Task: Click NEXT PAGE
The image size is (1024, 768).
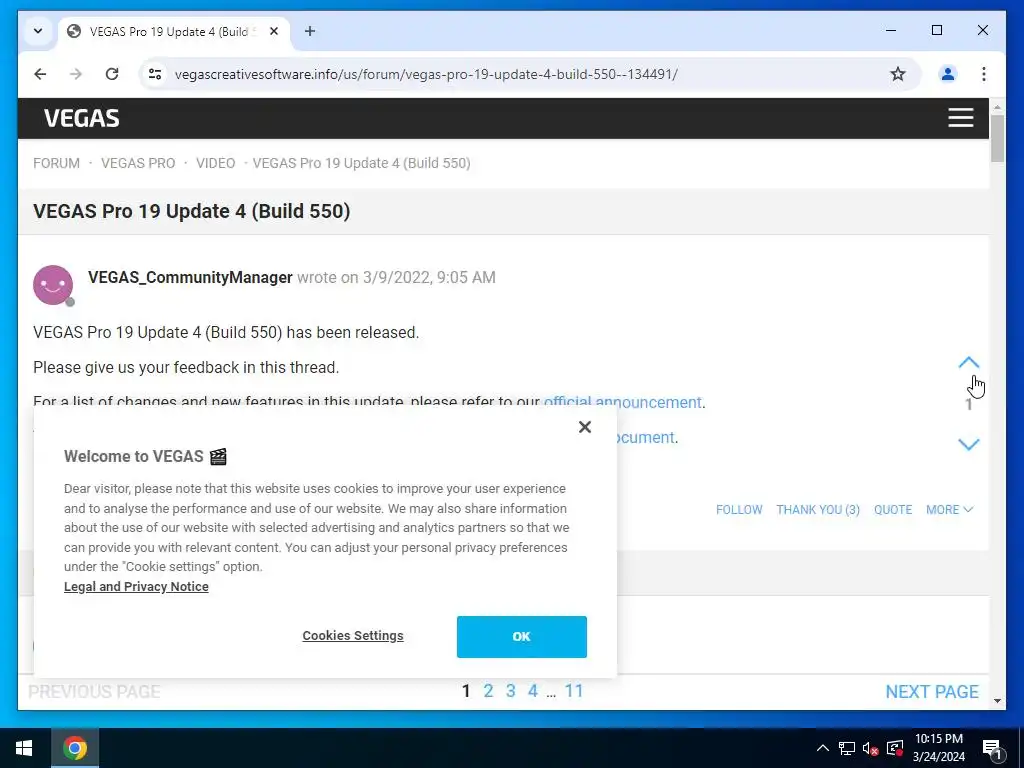Action: 932,692
